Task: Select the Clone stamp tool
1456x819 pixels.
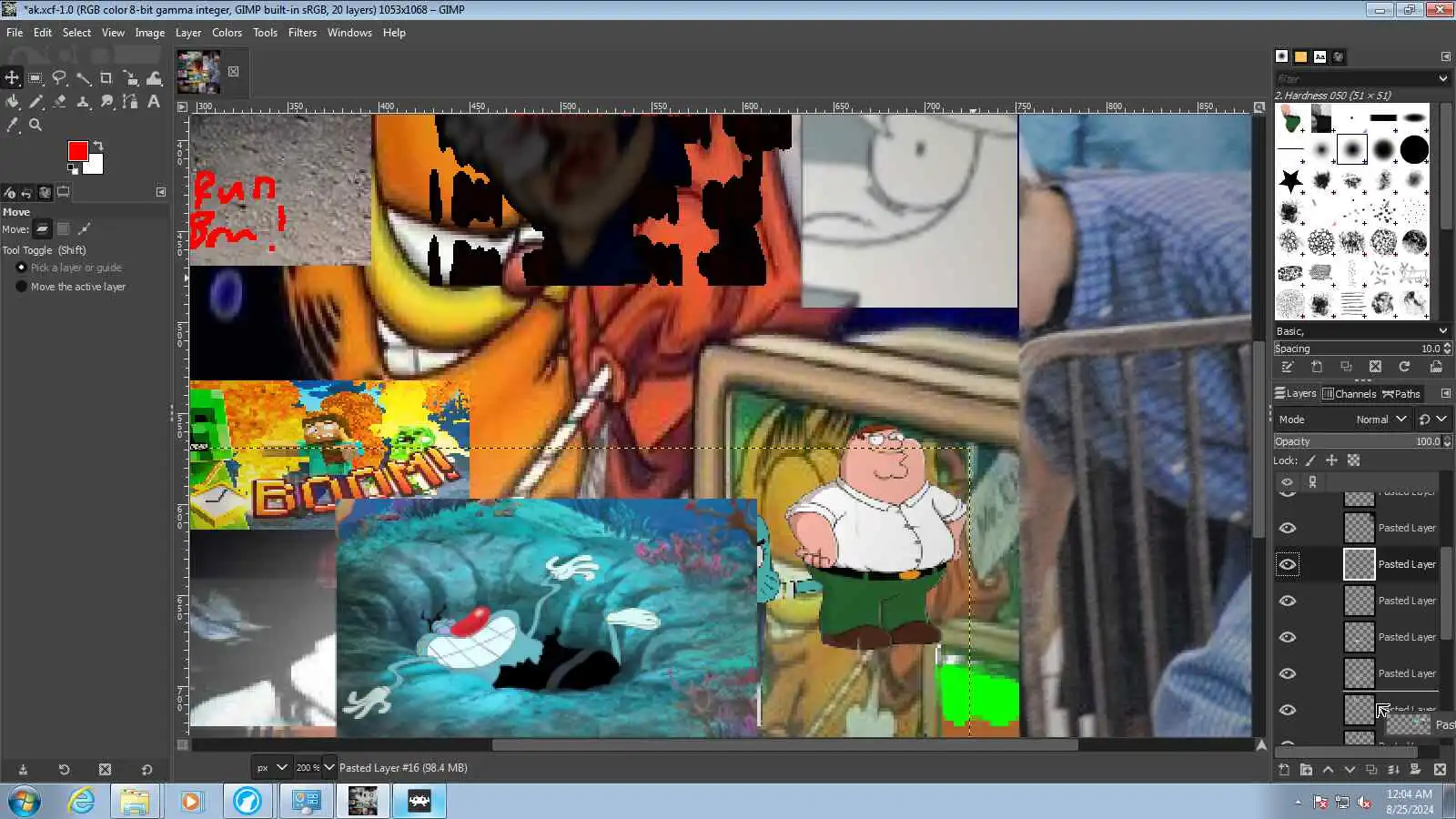Action: (x=83, y=102)
